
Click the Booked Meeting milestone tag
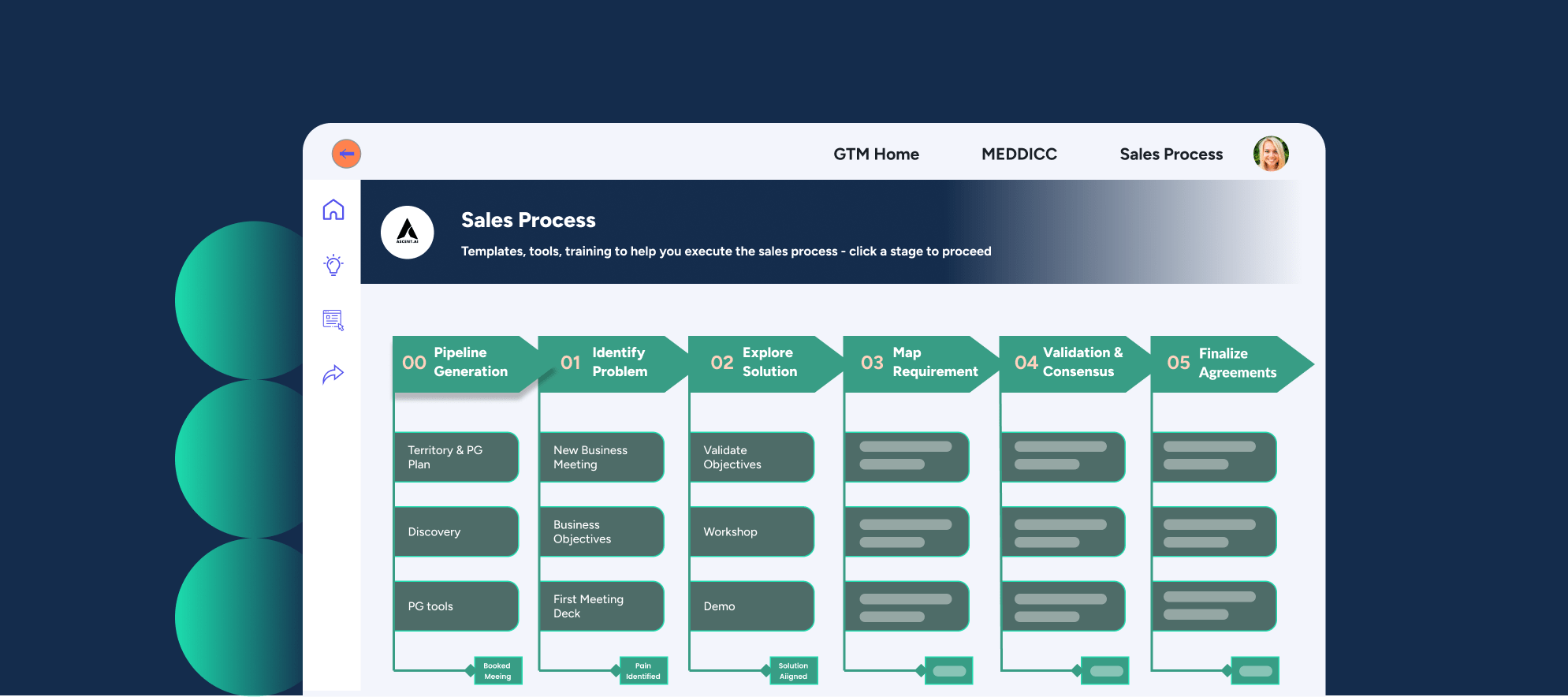(x=497, y=671)
